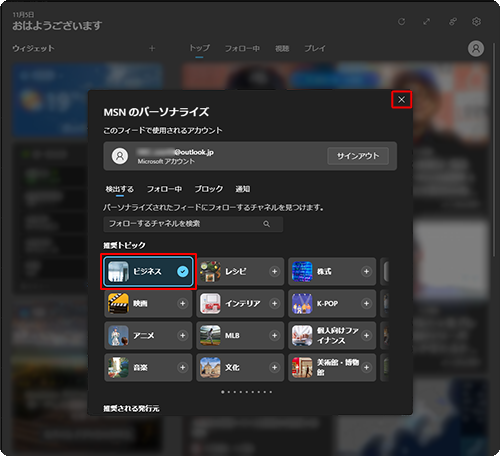The image size is (500, 456).
Task: Add インテリア topic using plus icon
Action: pos(274,304)
